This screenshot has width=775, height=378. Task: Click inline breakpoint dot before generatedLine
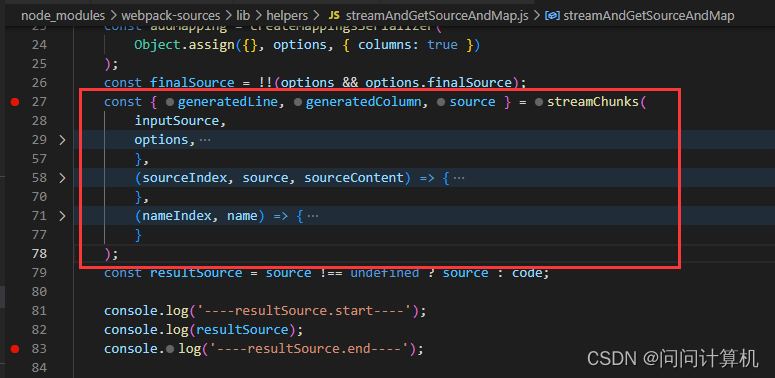point(170,102)
